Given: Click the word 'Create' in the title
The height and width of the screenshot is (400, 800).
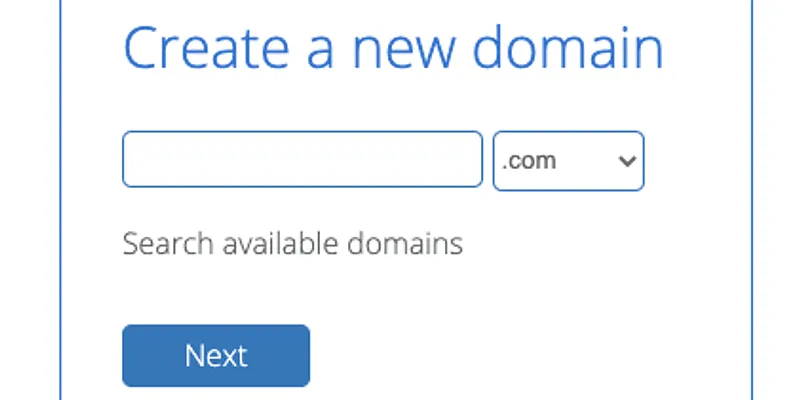Looking at the screenshot, I should click(x=207, y=48).
